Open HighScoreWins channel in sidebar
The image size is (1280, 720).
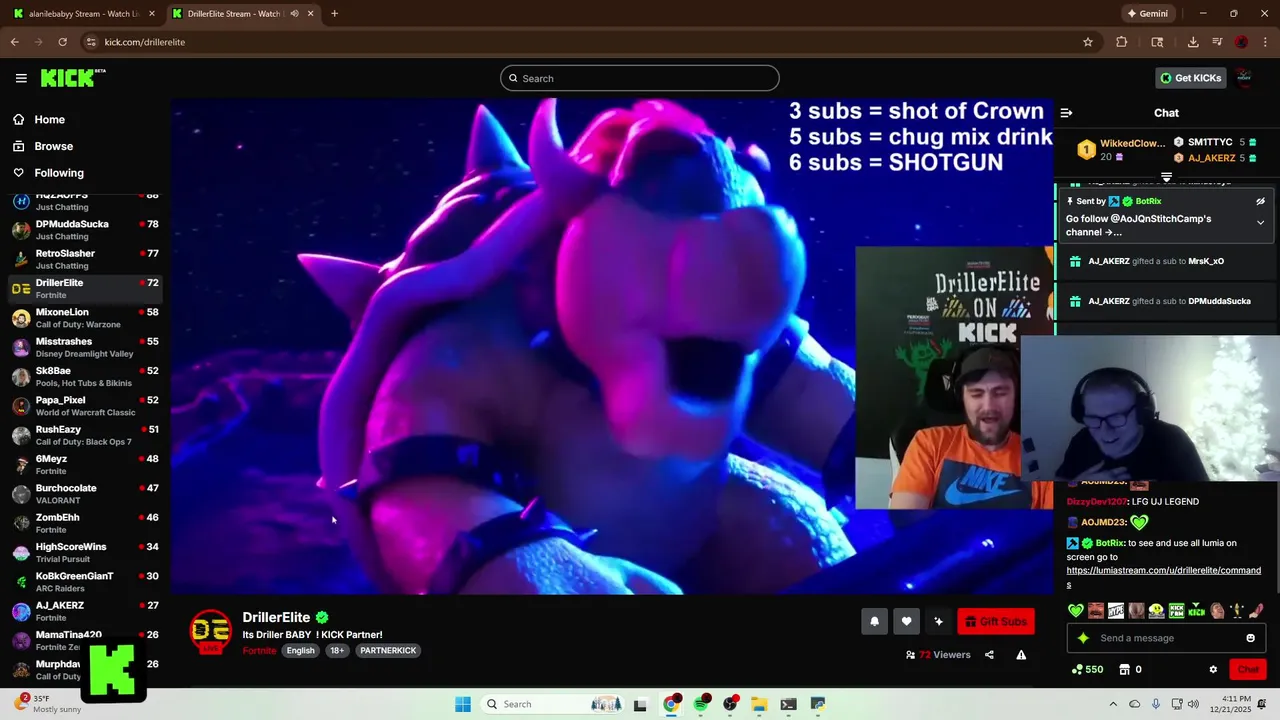(x=85, y=553)
